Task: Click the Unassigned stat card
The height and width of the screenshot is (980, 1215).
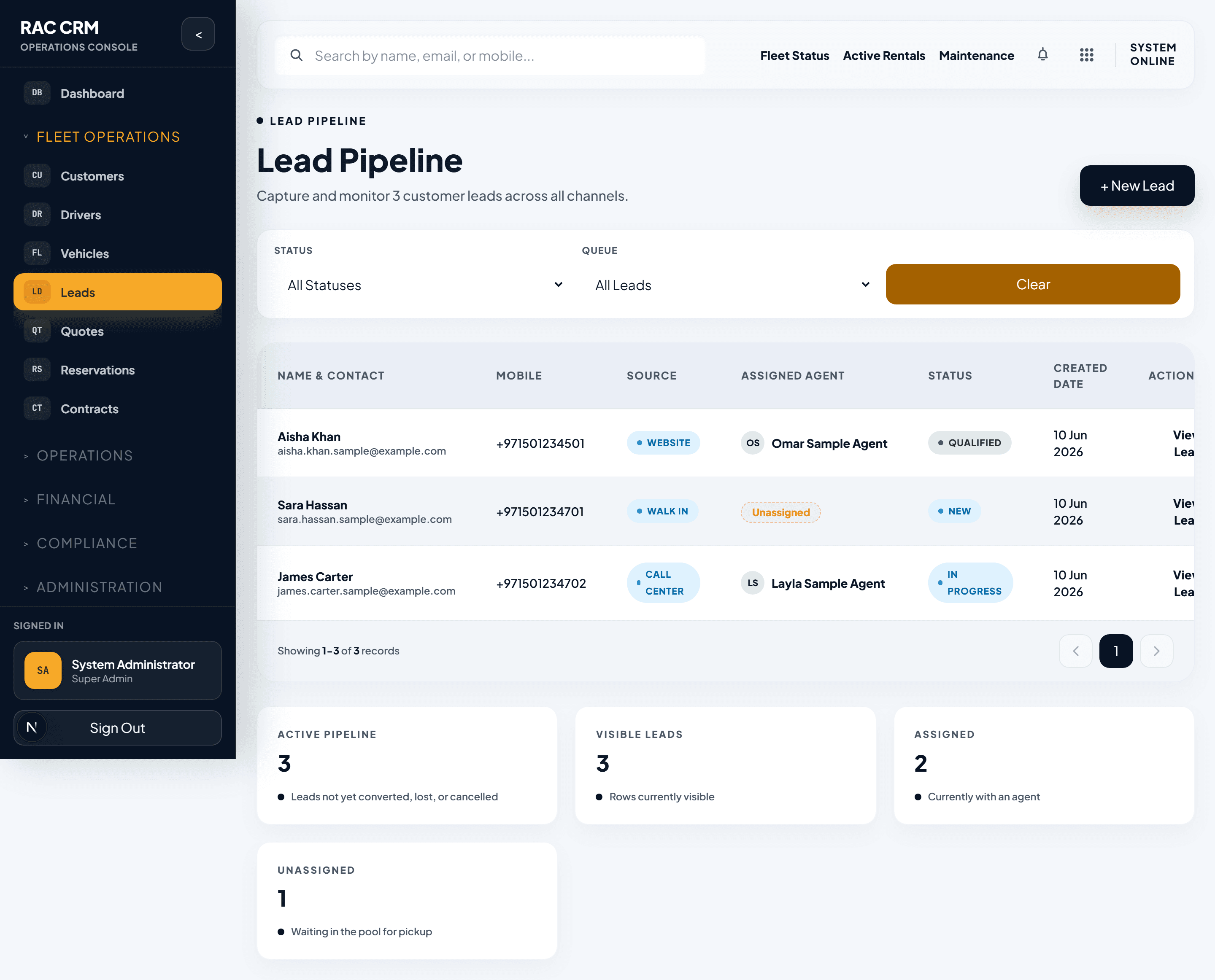Action: click(407, 901)
